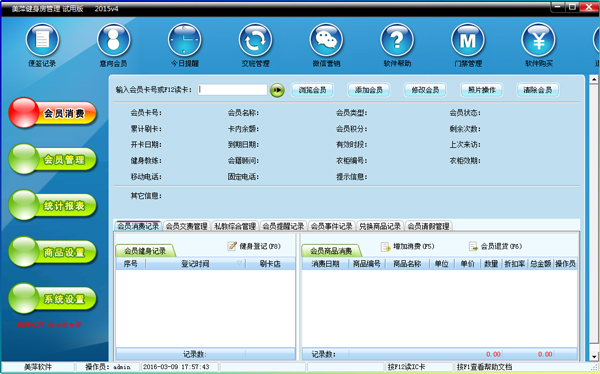Click the 会员退货 (F6) document icon
This screenshot has height=374, width=600.
[x=473, y=247]
